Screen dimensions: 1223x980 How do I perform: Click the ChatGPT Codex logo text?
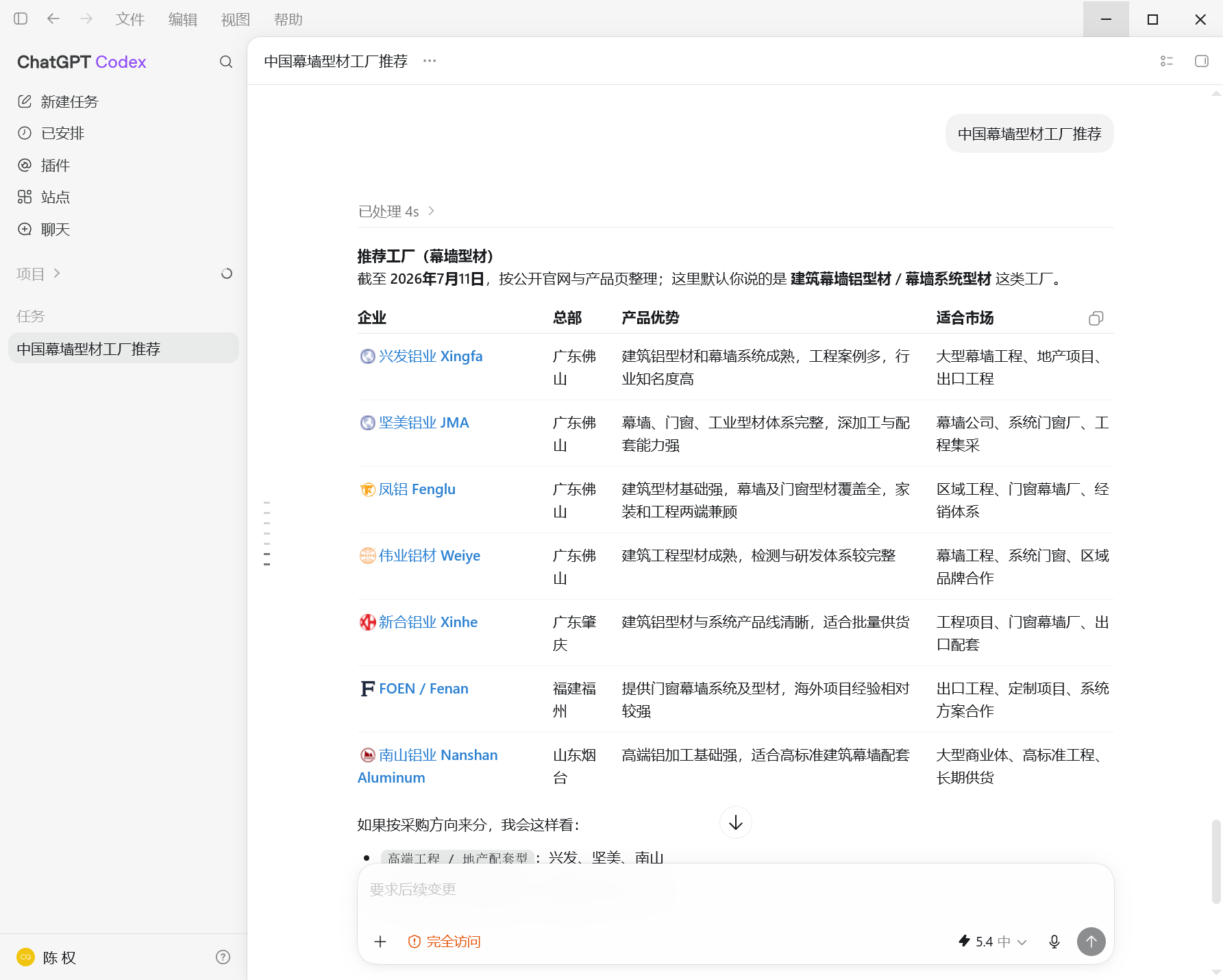[82, 62]
